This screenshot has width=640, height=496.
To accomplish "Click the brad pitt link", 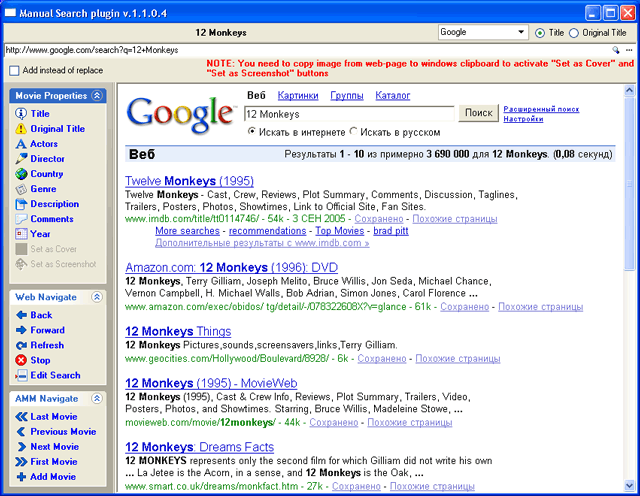I will (x=391, y=231).
